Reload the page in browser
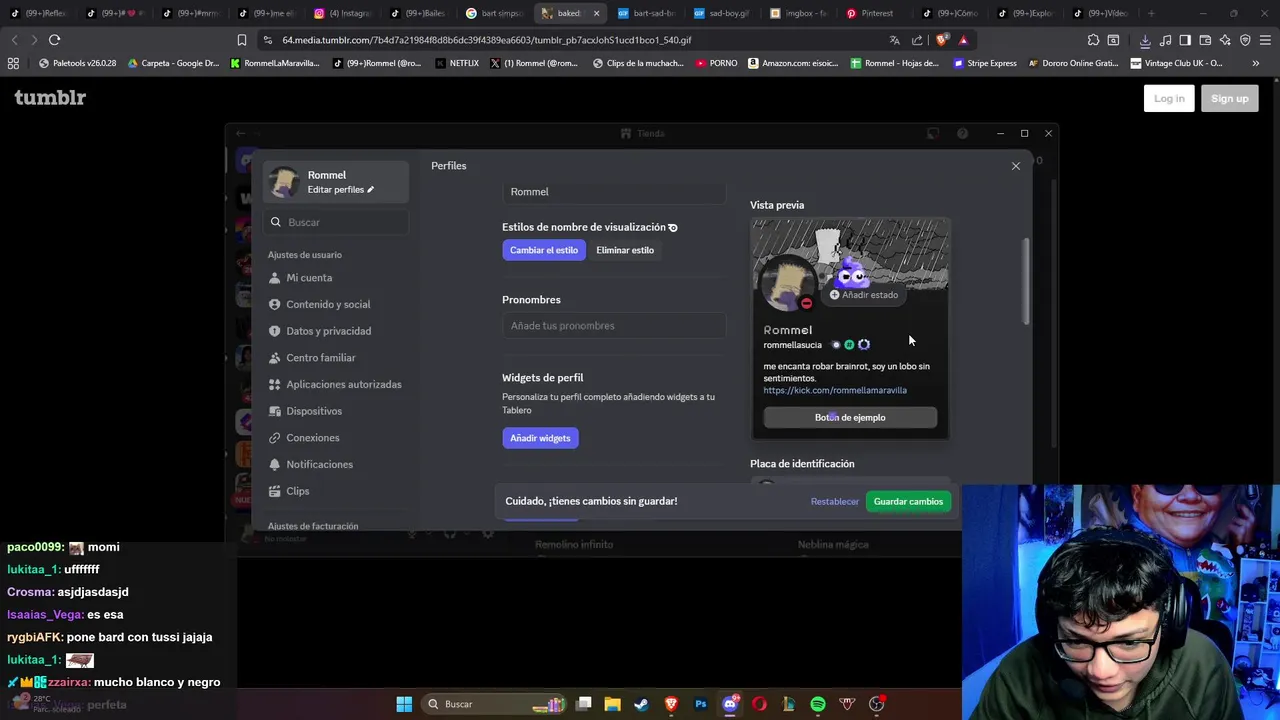This screenshot has height=720, width=1280. [x=54, y=40]
